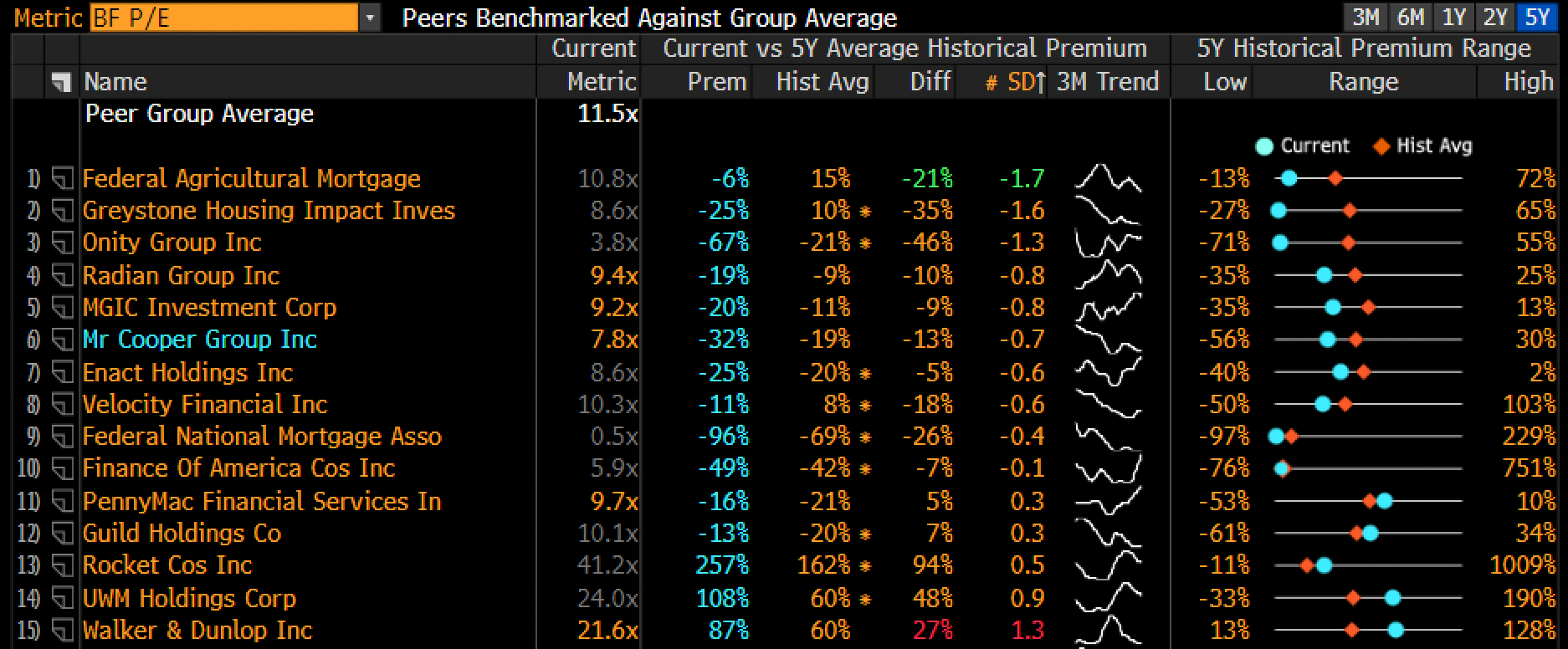Sort by the Hist Avg column header
This screenshot has width=1568, height=649.
click(822, 82)
